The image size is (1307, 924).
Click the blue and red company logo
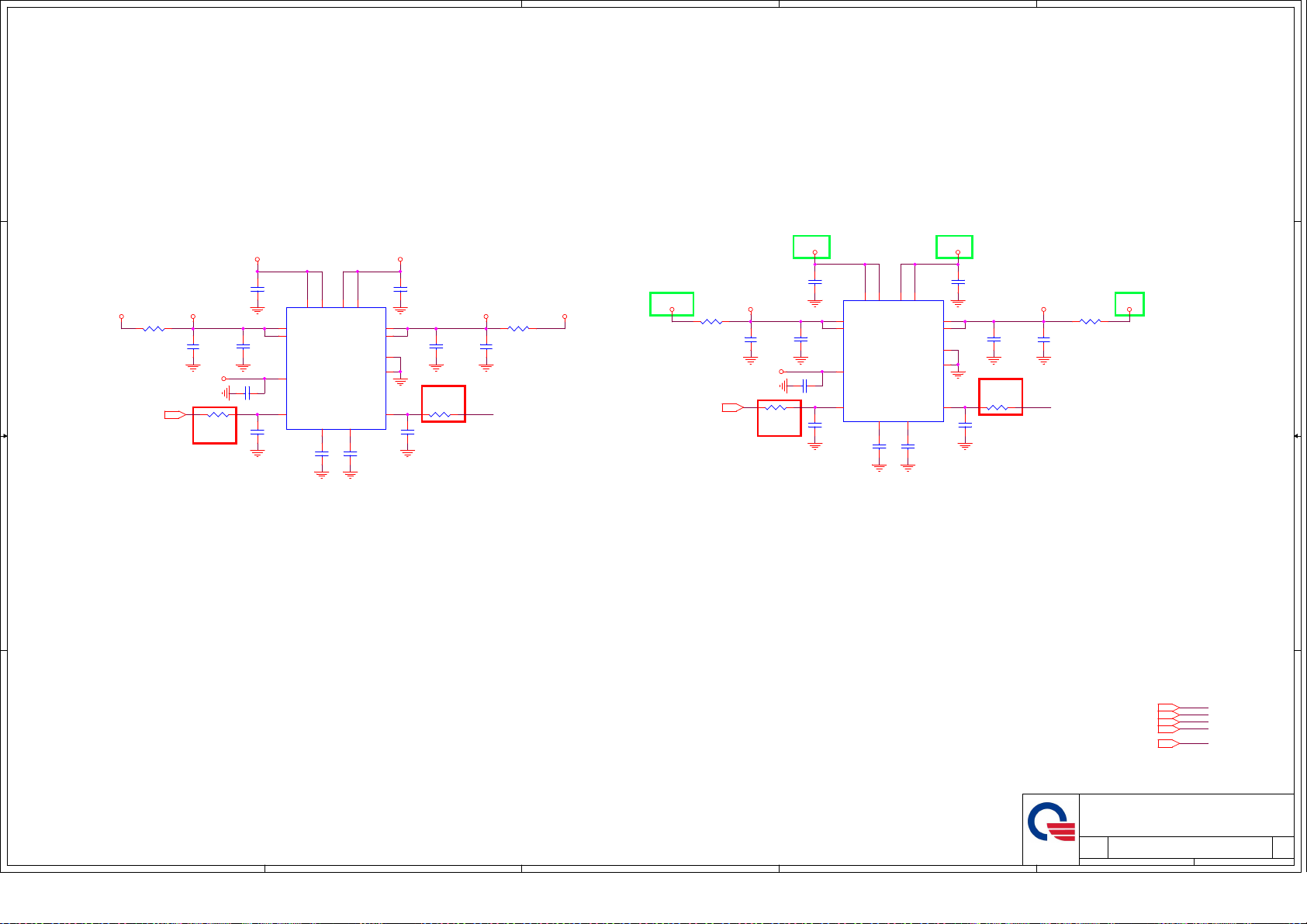click(x=1051, y=822)
